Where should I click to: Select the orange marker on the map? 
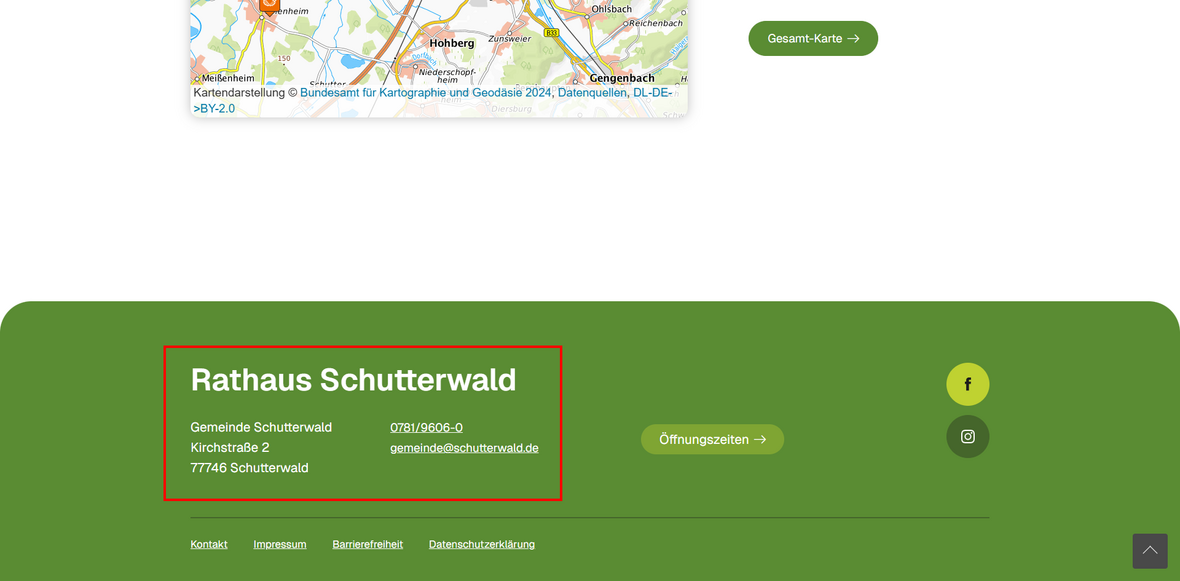click(269, 5)
